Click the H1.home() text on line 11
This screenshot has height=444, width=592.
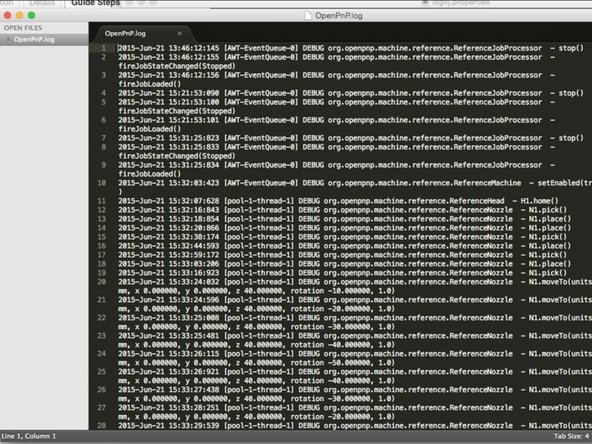click(540, 201)
